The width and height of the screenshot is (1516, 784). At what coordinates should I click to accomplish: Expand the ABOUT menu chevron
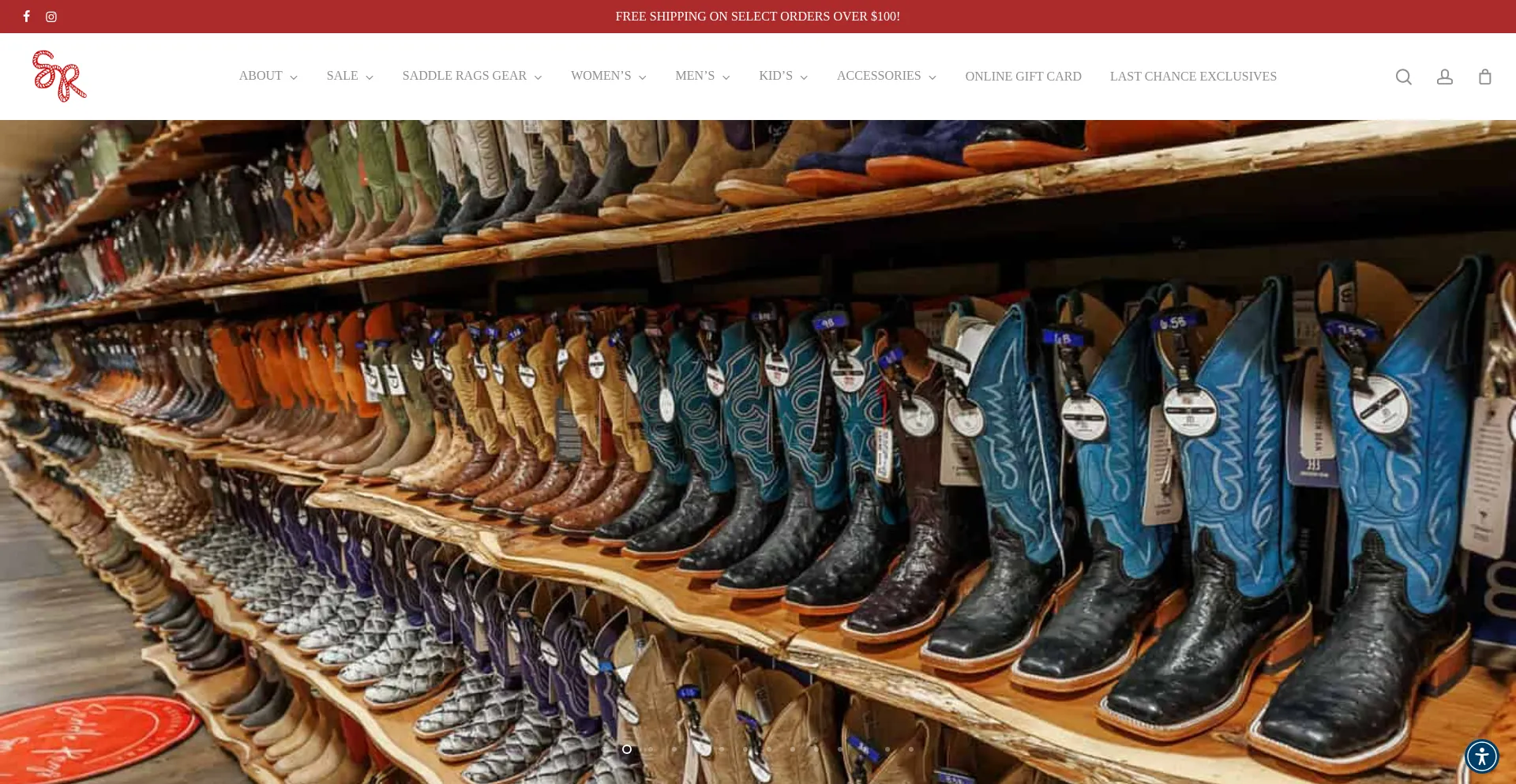pos(294,77)
